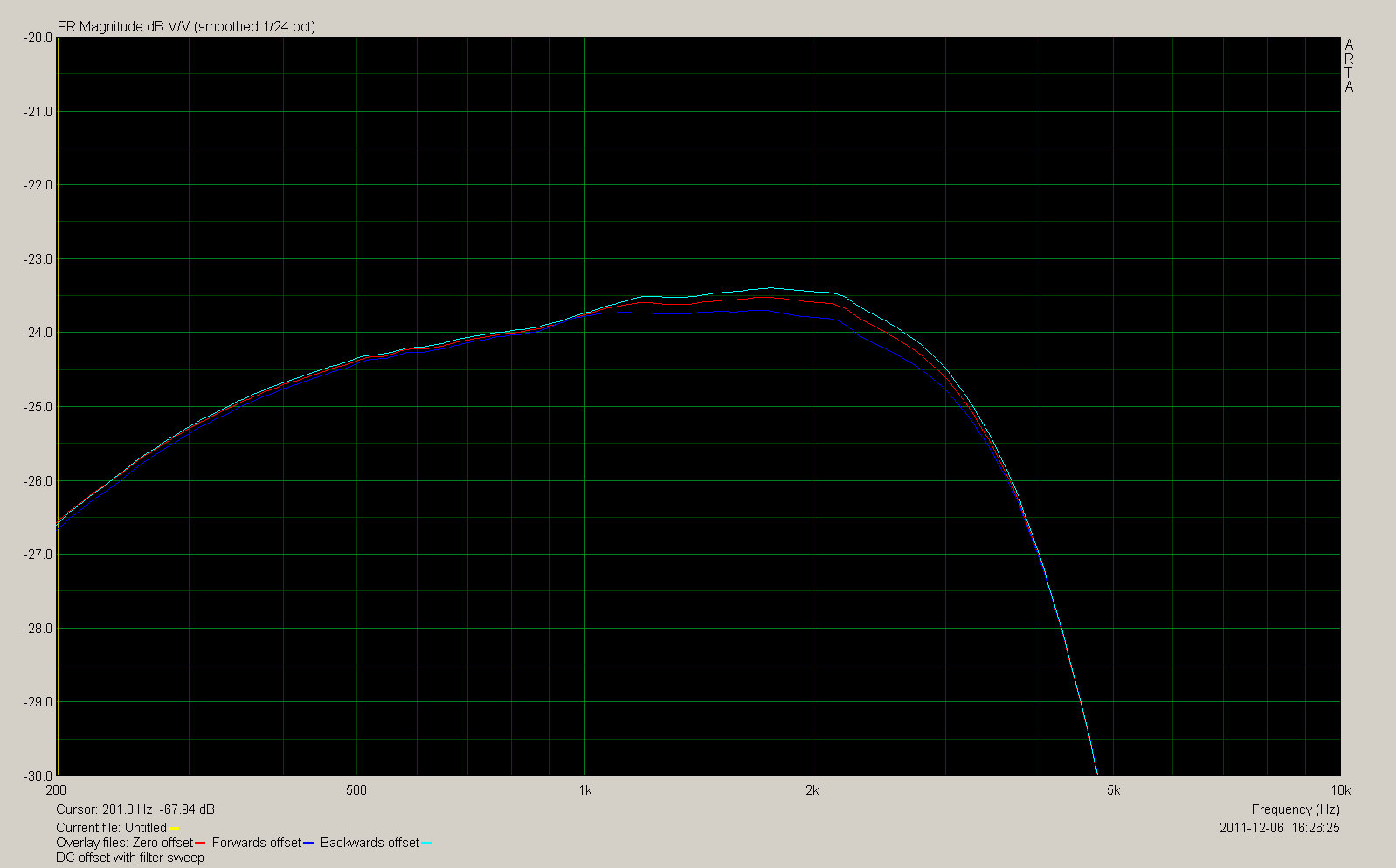Click the -29.0 y-axis label

tap(38, 702)
